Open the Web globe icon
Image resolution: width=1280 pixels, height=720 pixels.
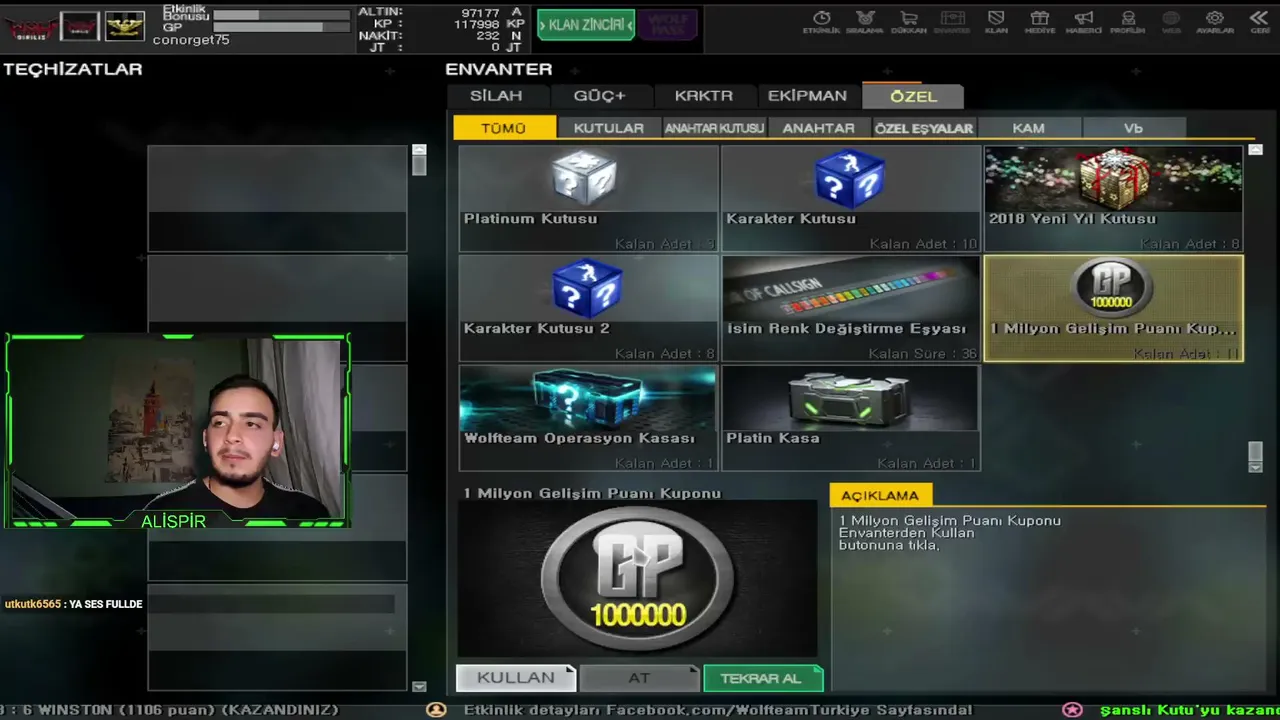coord(1171,22)
